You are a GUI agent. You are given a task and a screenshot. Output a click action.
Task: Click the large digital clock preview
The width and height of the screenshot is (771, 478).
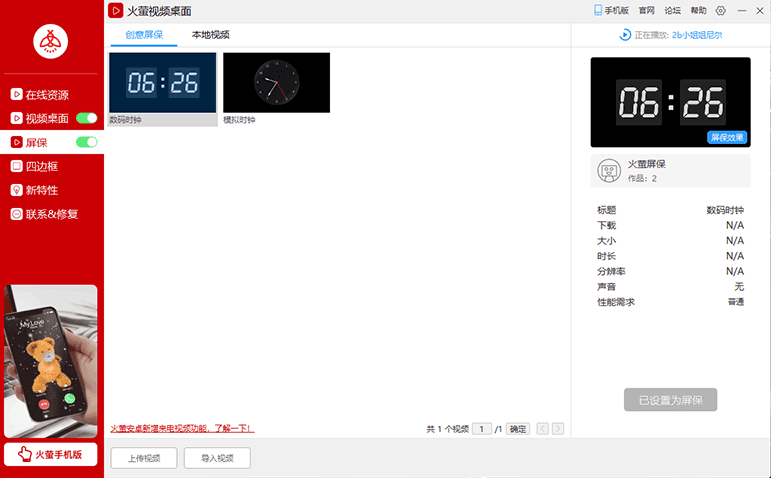tap(670, 102)
